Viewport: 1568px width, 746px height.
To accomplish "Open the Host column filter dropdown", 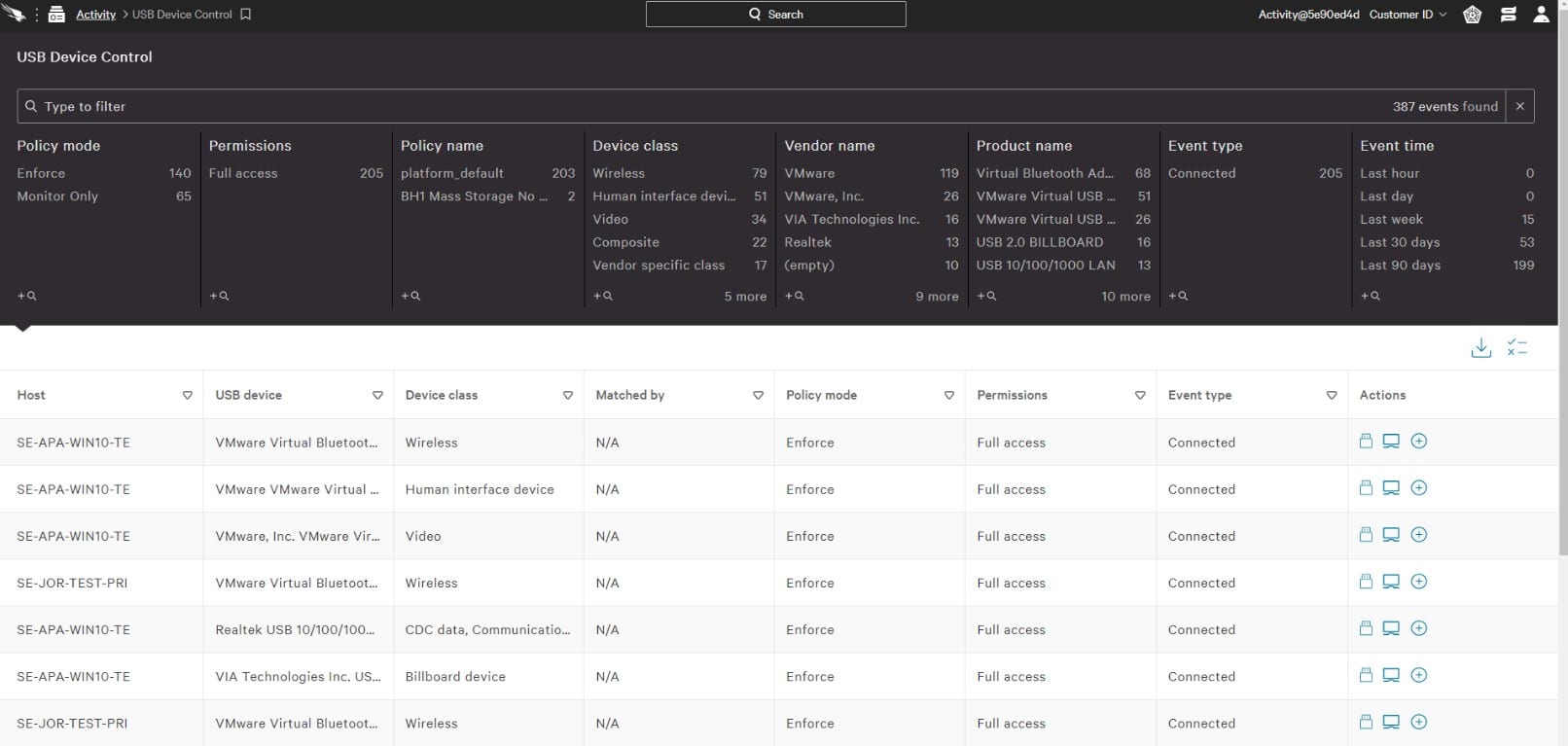I will pos(188,395).
